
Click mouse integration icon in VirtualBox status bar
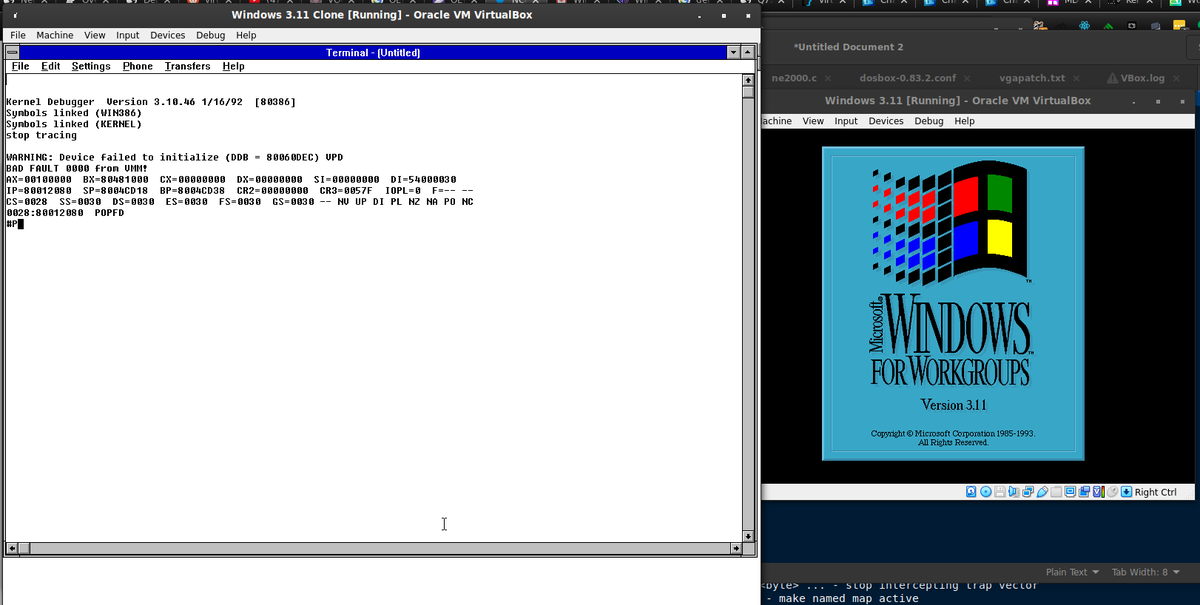coord(1112,492)
